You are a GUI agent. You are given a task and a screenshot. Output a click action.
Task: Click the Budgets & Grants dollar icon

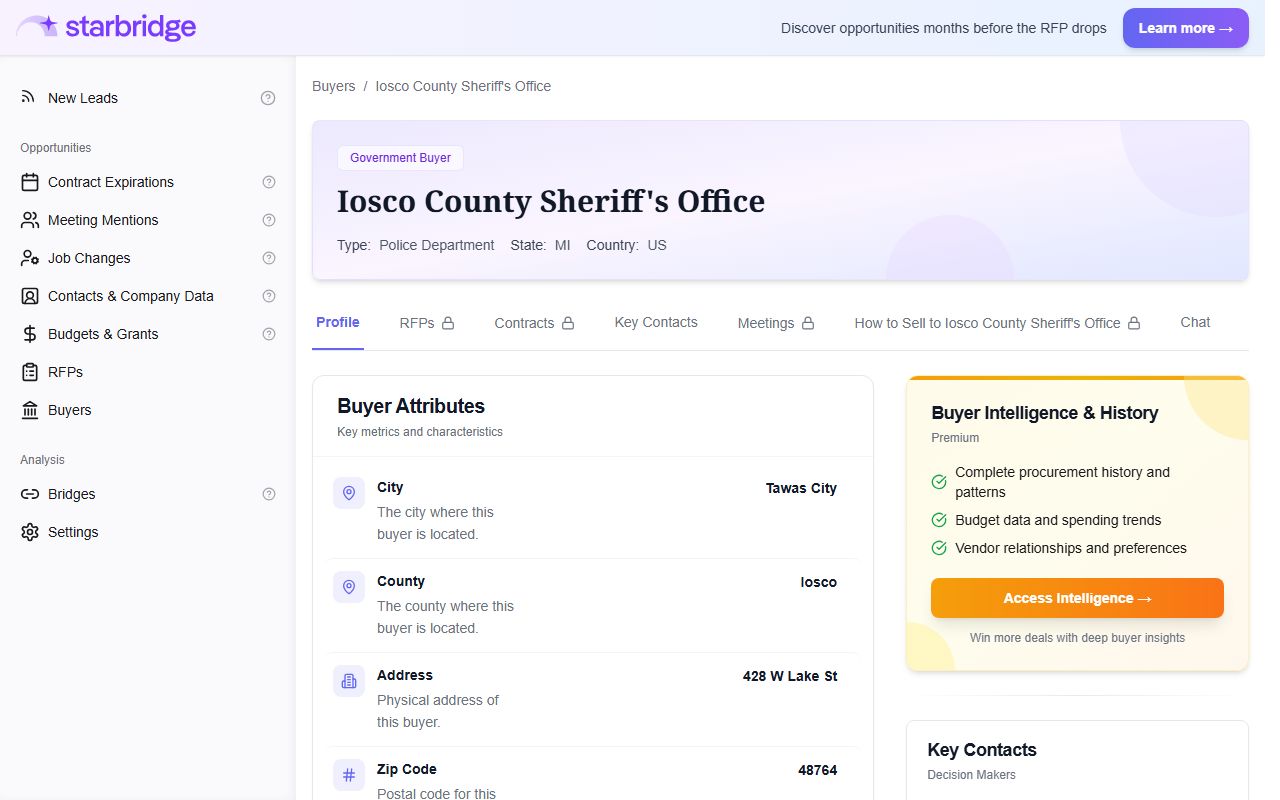tap(30, 334)
